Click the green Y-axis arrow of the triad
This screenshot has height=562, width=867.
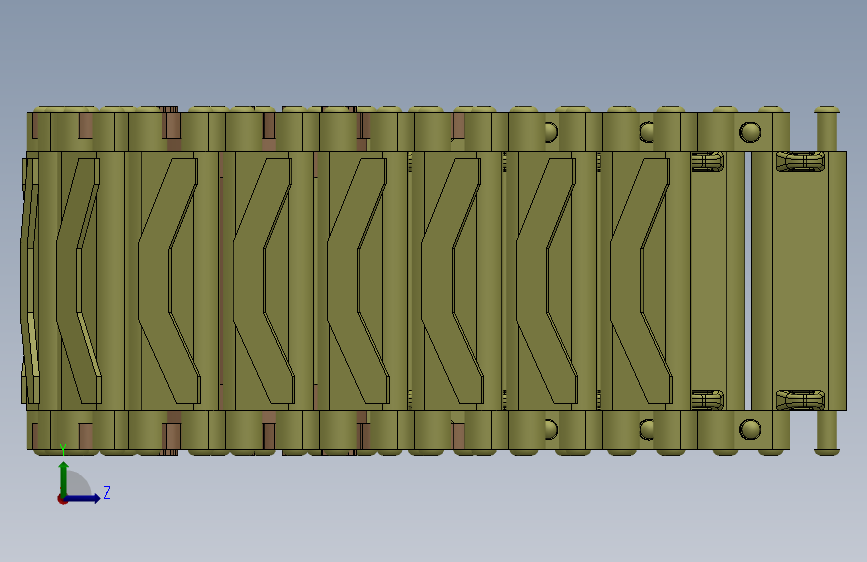(x=64, y=478)
